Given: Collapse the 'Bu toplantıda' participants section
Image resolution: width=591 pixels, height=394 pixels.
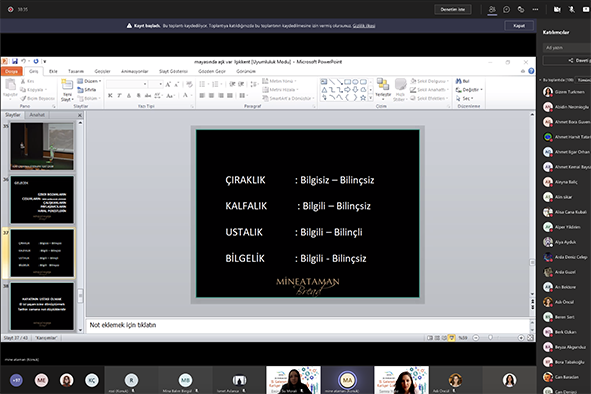Looking at the screenshot, I should pyautogui.click(x=540, y=80).
